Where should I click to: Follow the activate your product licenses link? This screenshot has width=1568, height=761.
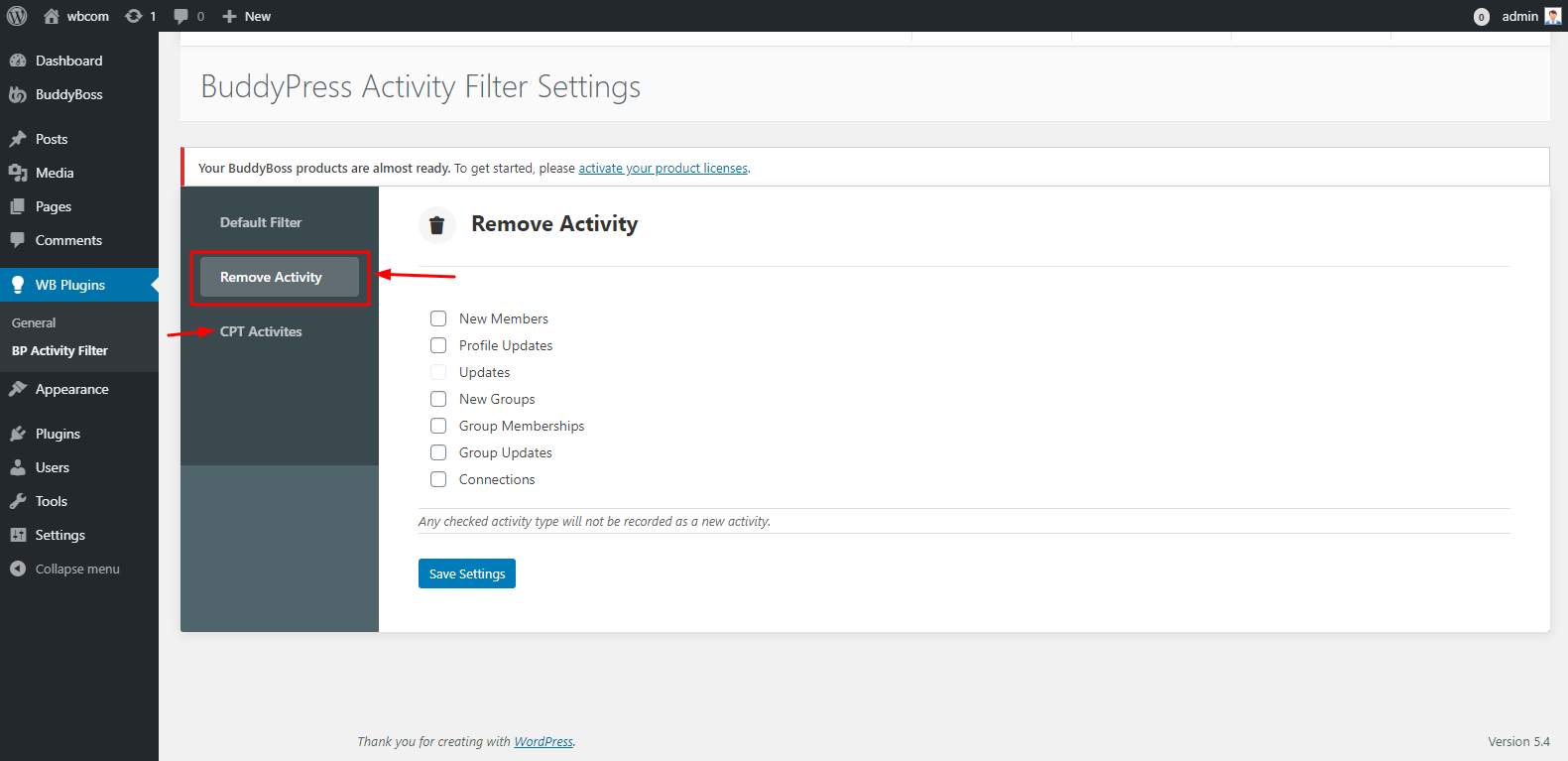(x=663, y=168)
